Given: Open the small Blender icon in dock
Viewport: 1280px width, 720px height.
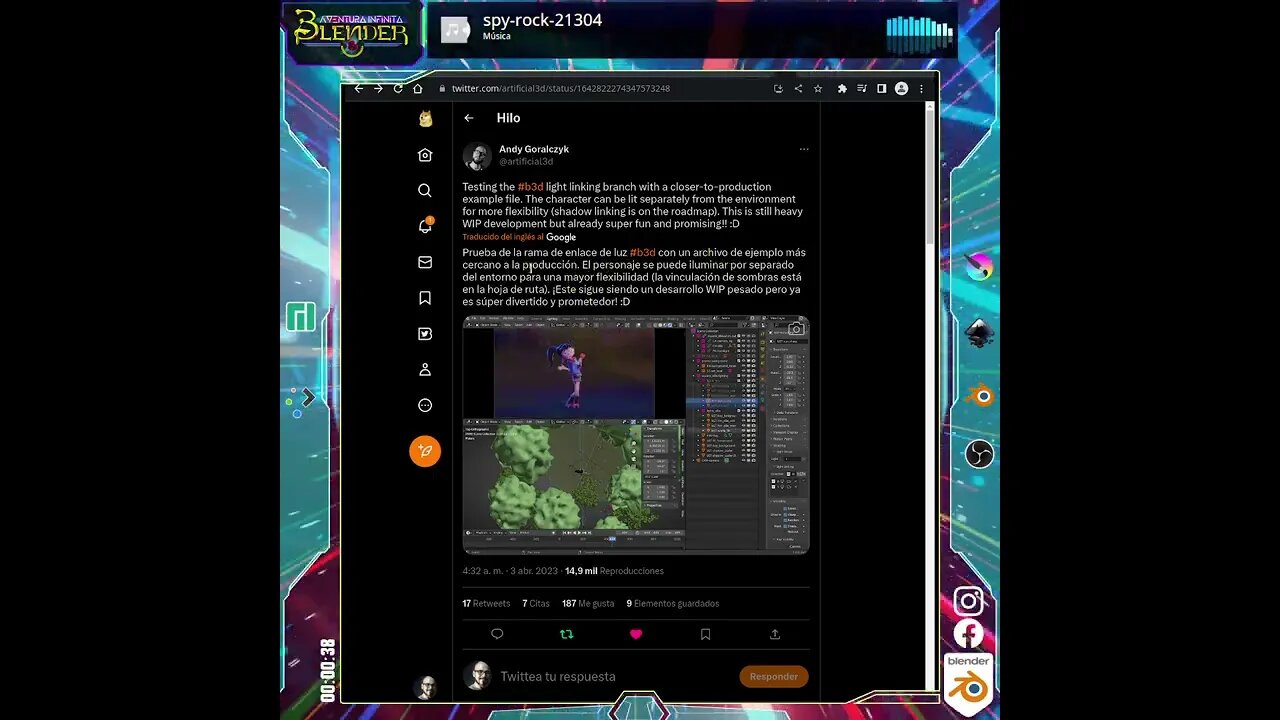Looking at the screenshot, I should [x=980, y=396].
